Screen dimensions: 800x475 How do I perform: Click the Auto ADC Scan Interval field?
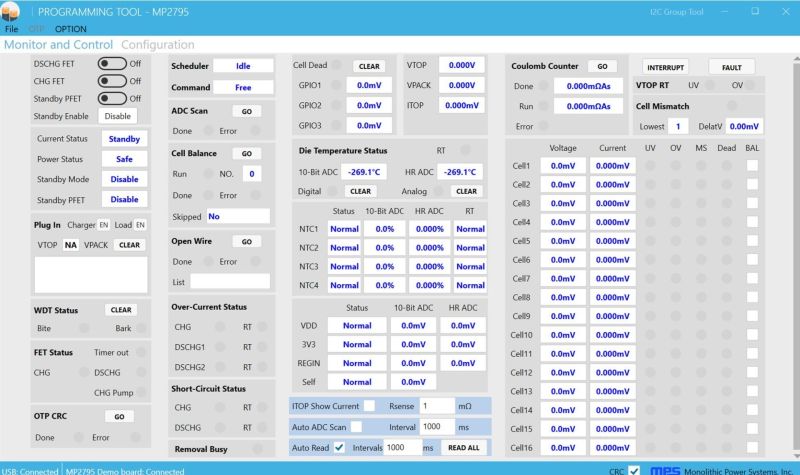click(437, 427)
